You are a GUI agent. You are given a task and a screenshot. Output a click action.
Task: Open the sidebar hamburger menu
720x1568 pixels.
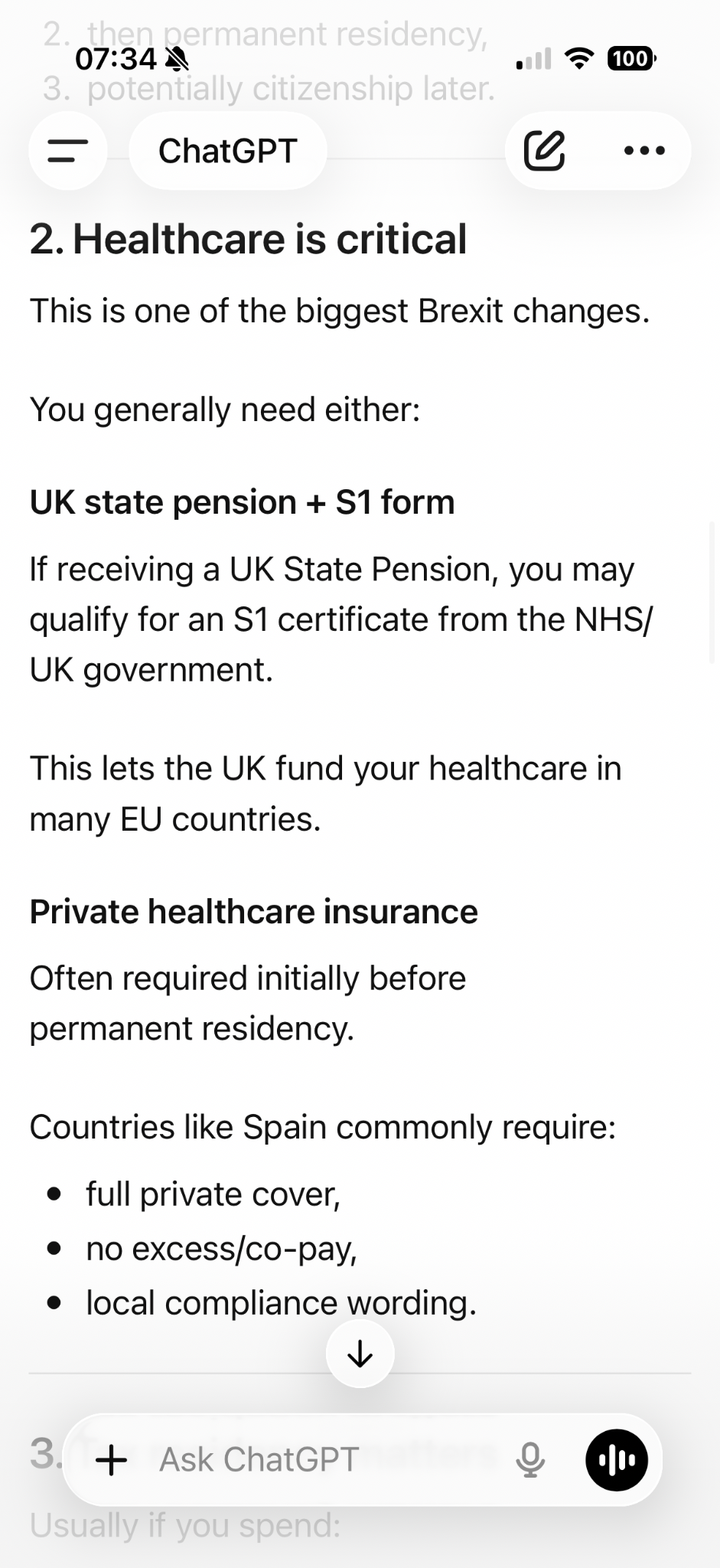[67, 151]
